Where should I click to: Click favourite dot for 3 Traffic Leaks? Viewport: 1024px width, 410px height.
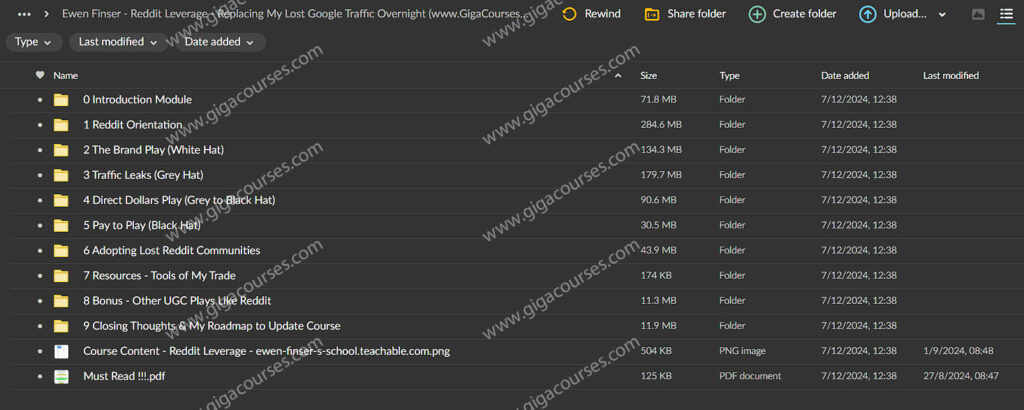pos(40,176)
